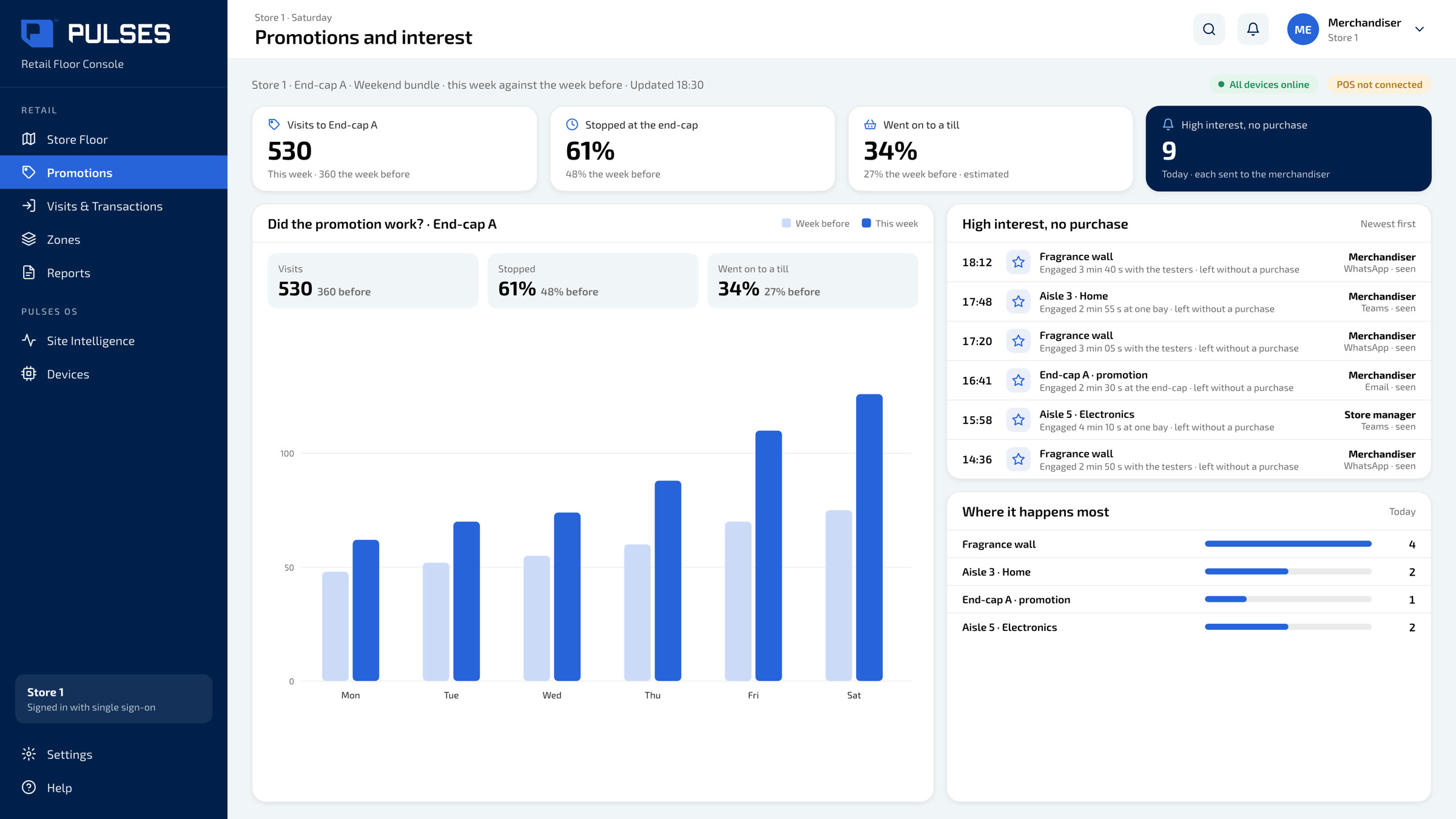The image size is (1456, 819).
Task: Click the Sat This week bar
Action: [x=869, y=538]
